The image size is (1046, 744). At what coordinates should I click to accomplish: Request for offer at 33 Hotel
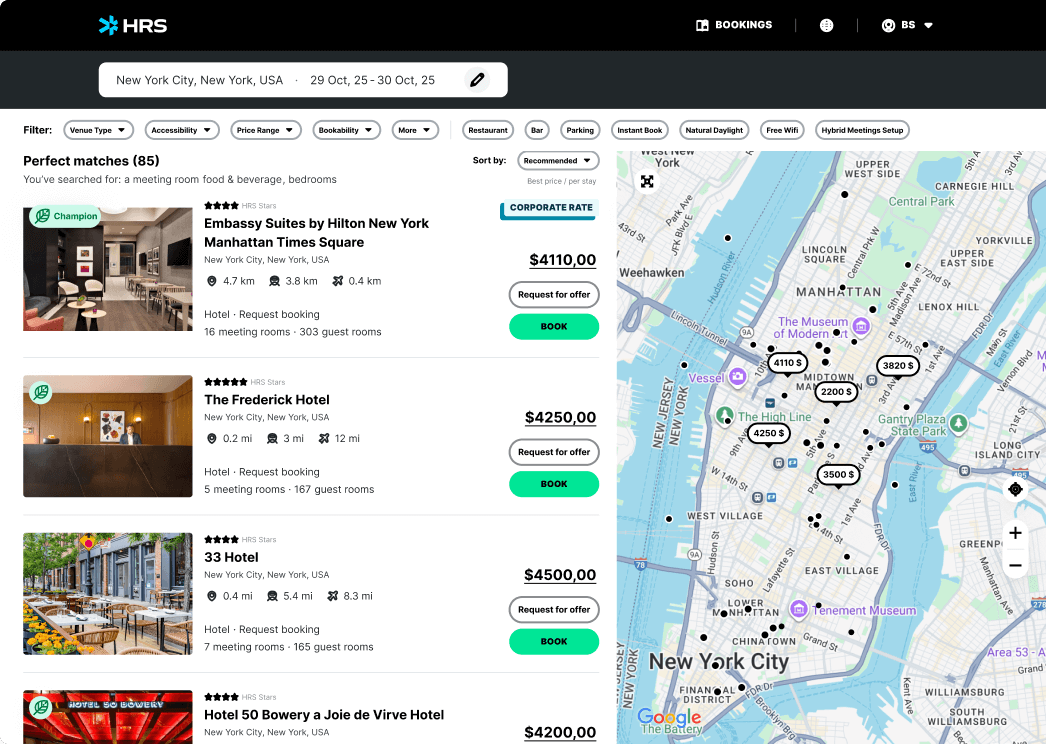tap(554, 609)
